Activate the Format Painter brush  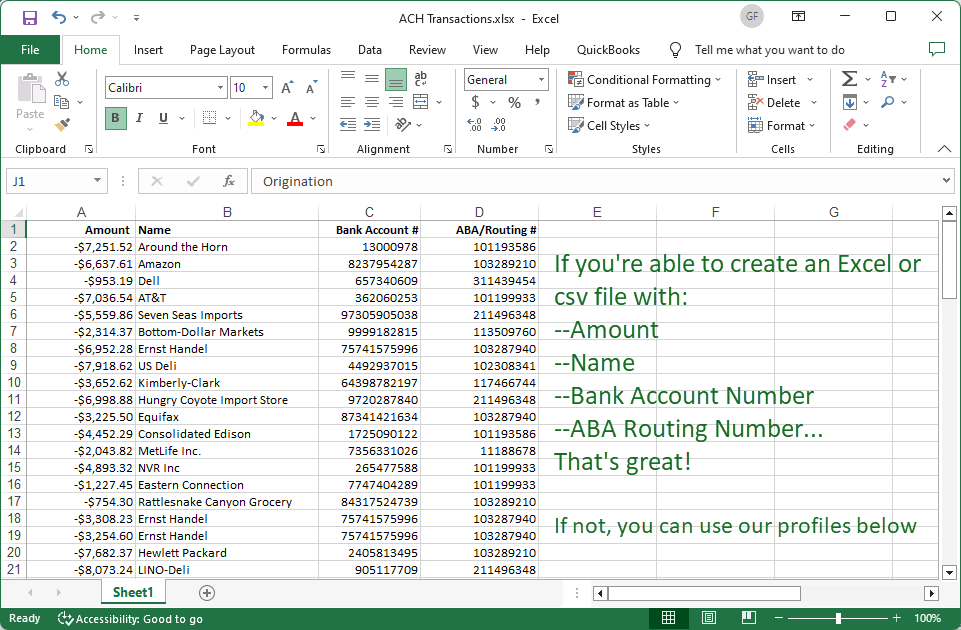(62, 124)
